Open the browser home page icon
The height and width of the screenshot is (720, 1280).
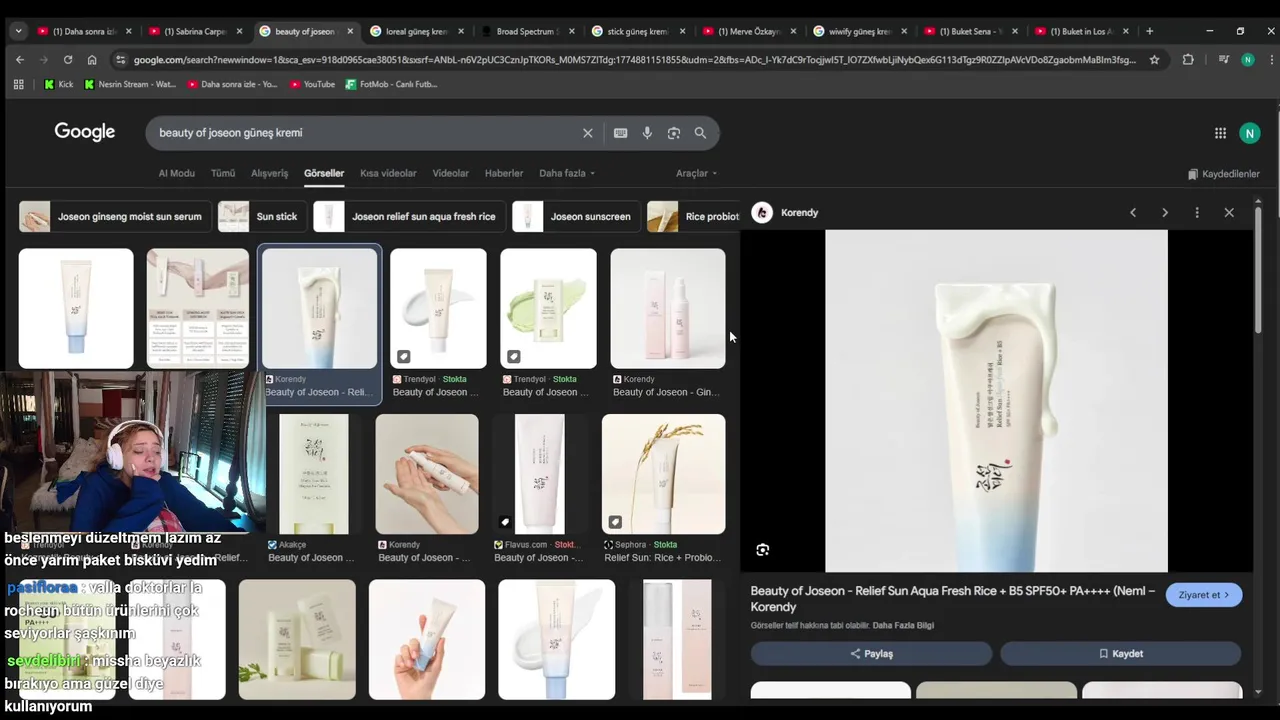[92, 60]
